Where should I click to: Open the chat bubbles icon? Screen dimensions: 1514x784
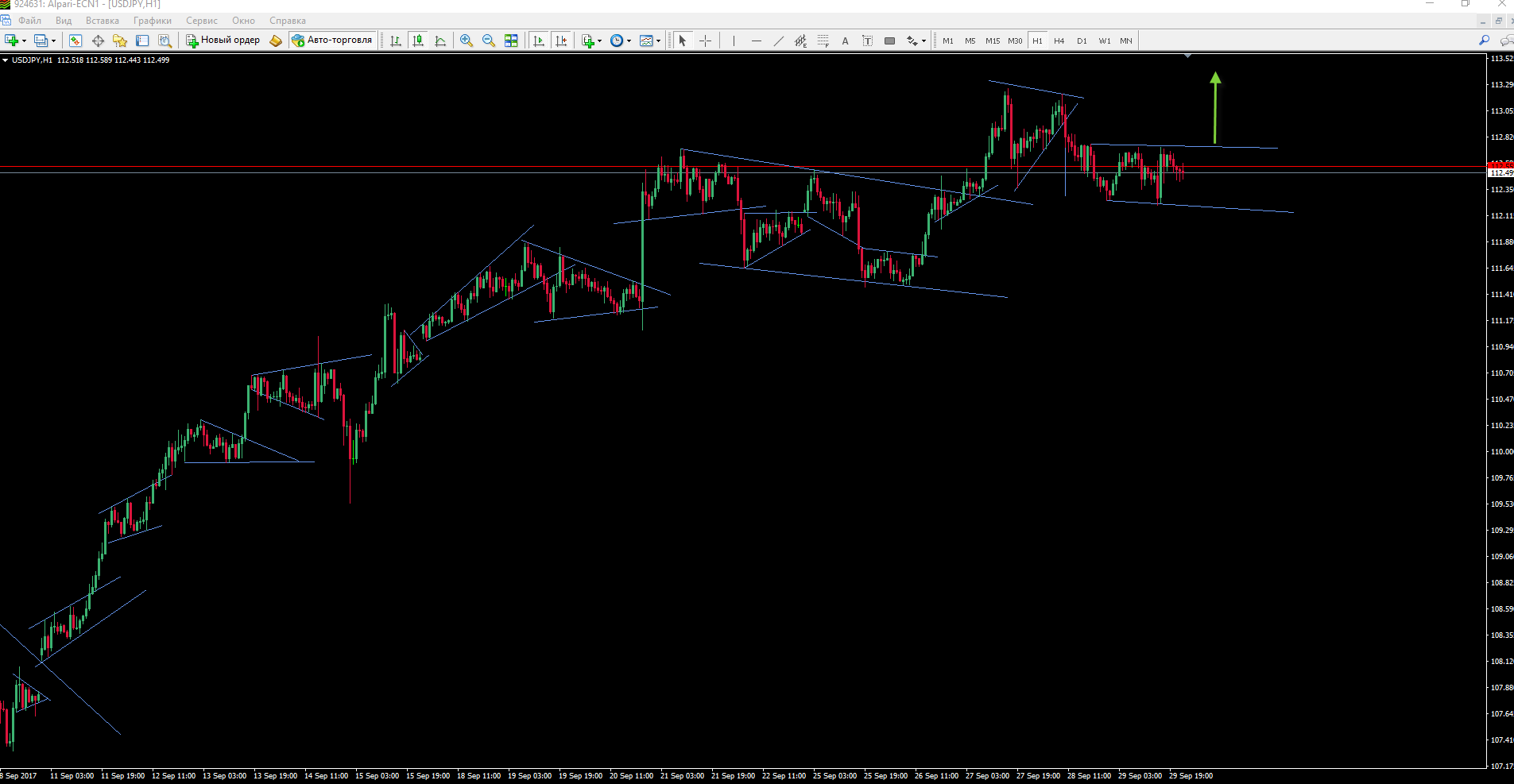(x=1506, y=41)
